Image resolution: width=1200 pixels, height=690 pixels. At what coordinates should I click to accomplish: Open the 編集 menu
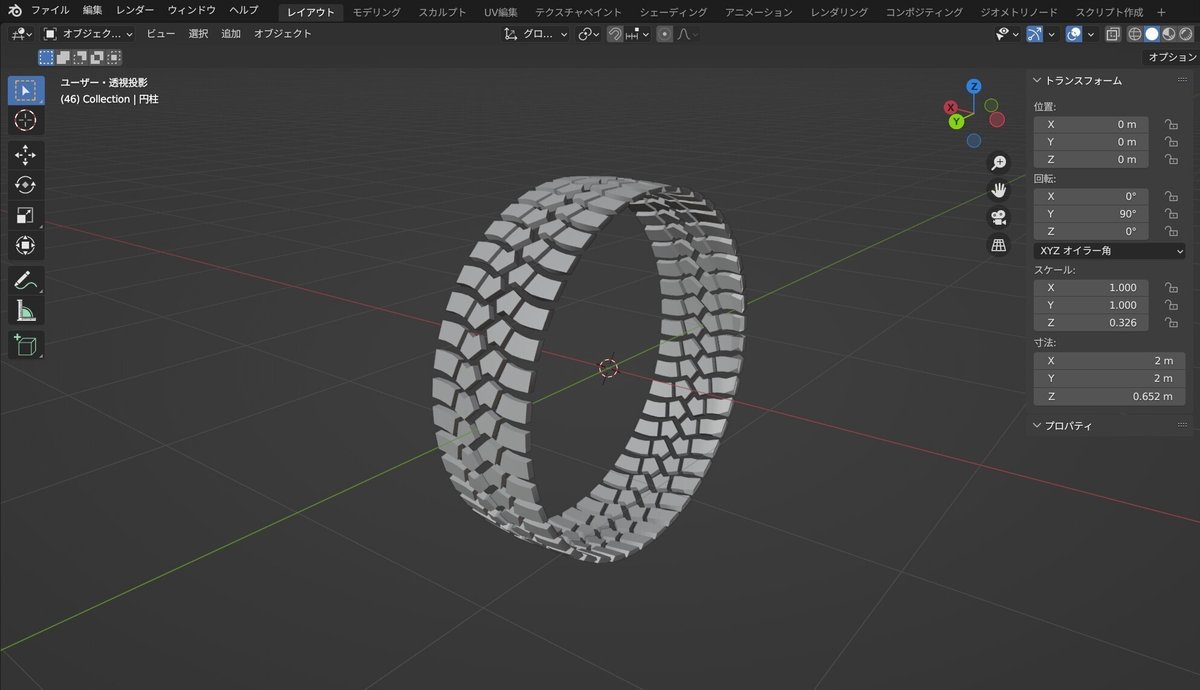[x=92, y=11]
